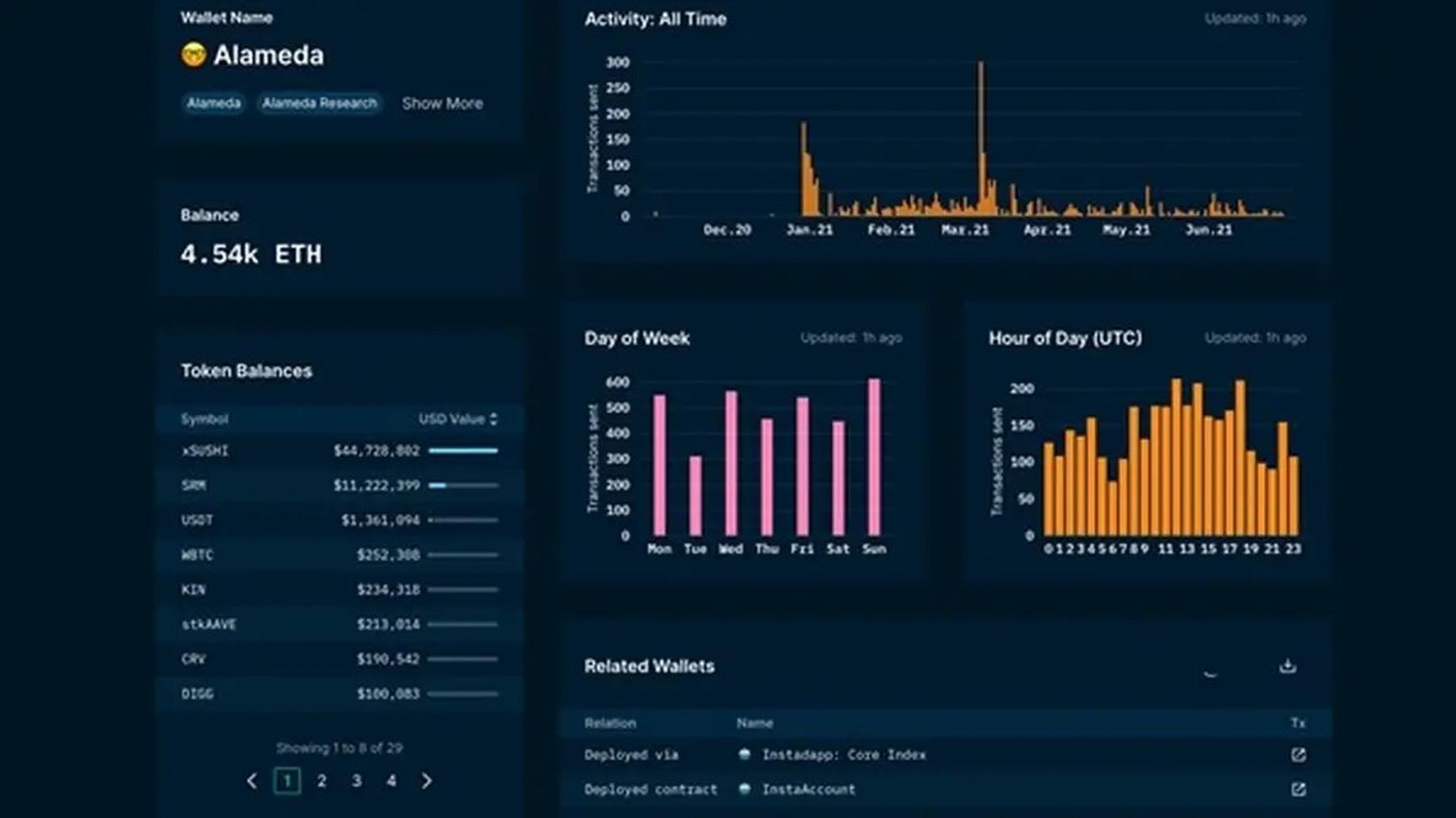Click the SRM value proportion bar
Image resolution: width=1456 pixels, height=818 pixels.
tap(464, 485)
